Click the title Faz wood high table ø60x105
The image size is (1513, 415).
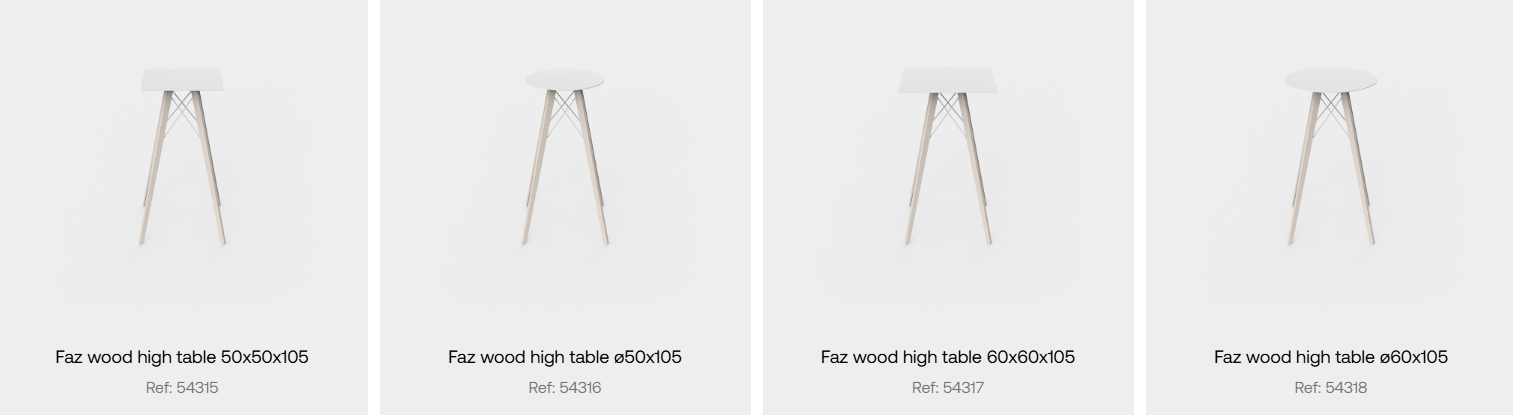point(1331,357)
